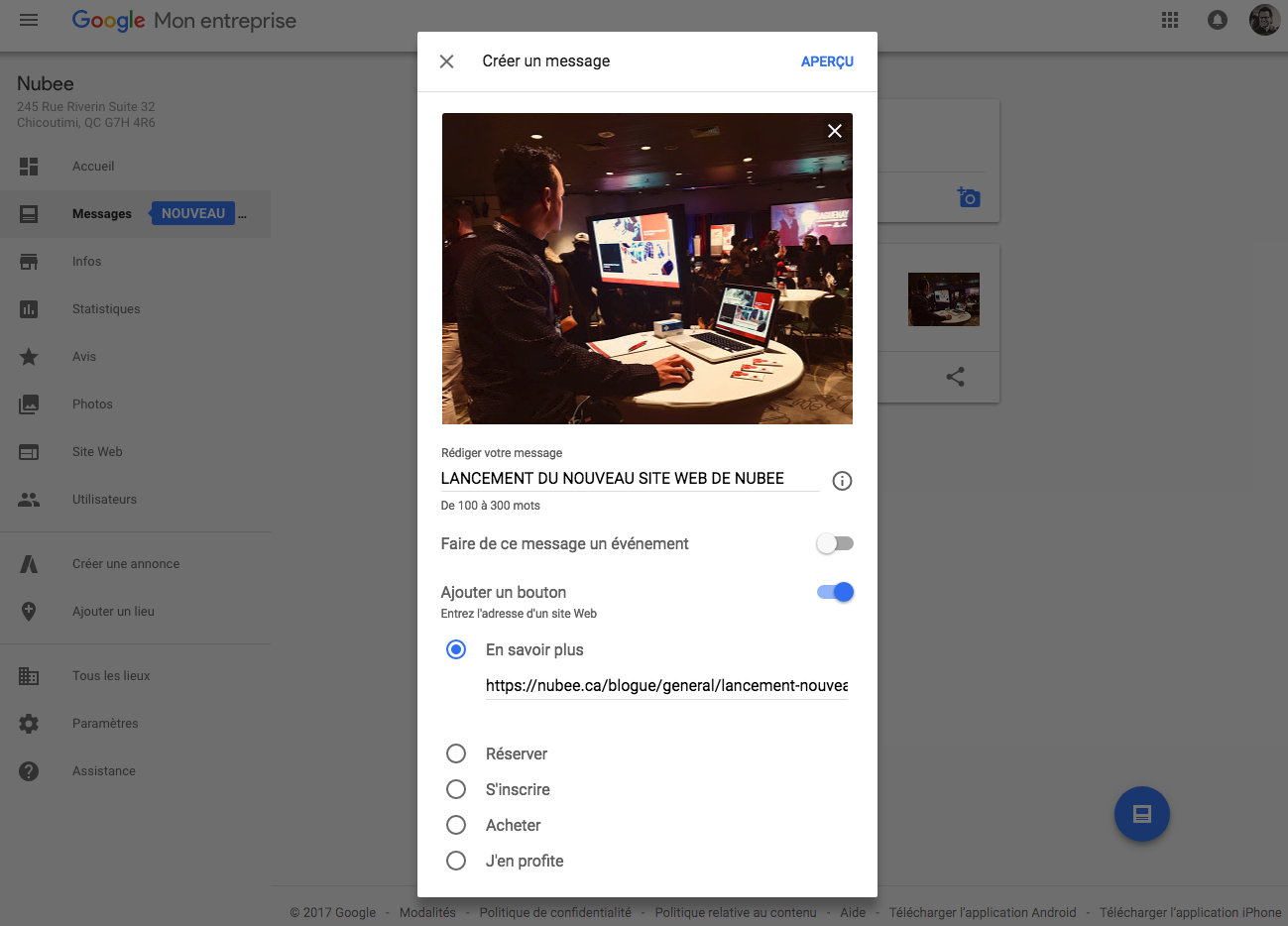Click the website URL input field

coord(666,686)
